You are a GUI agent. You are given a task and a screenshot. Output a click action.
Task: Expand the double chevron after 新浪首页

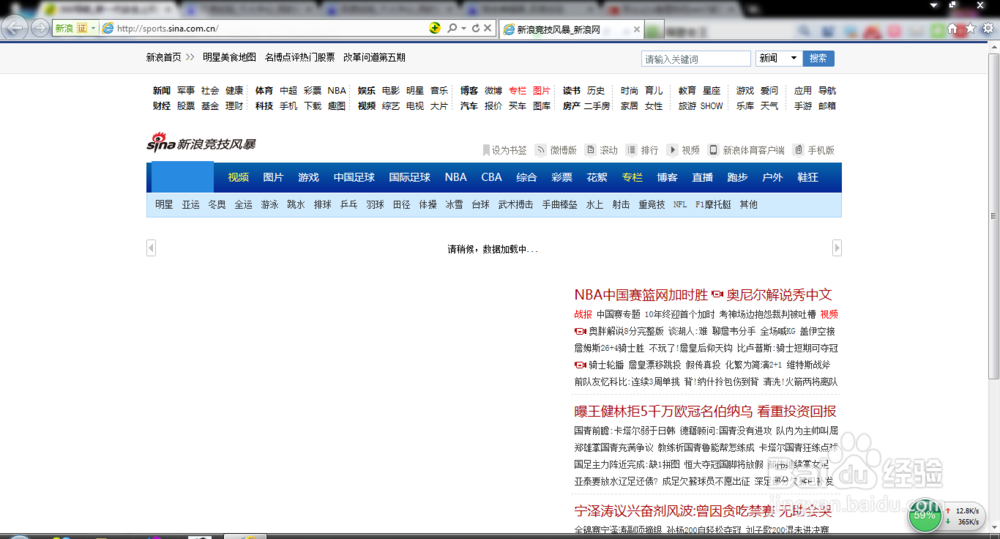[x=190, y=57]
